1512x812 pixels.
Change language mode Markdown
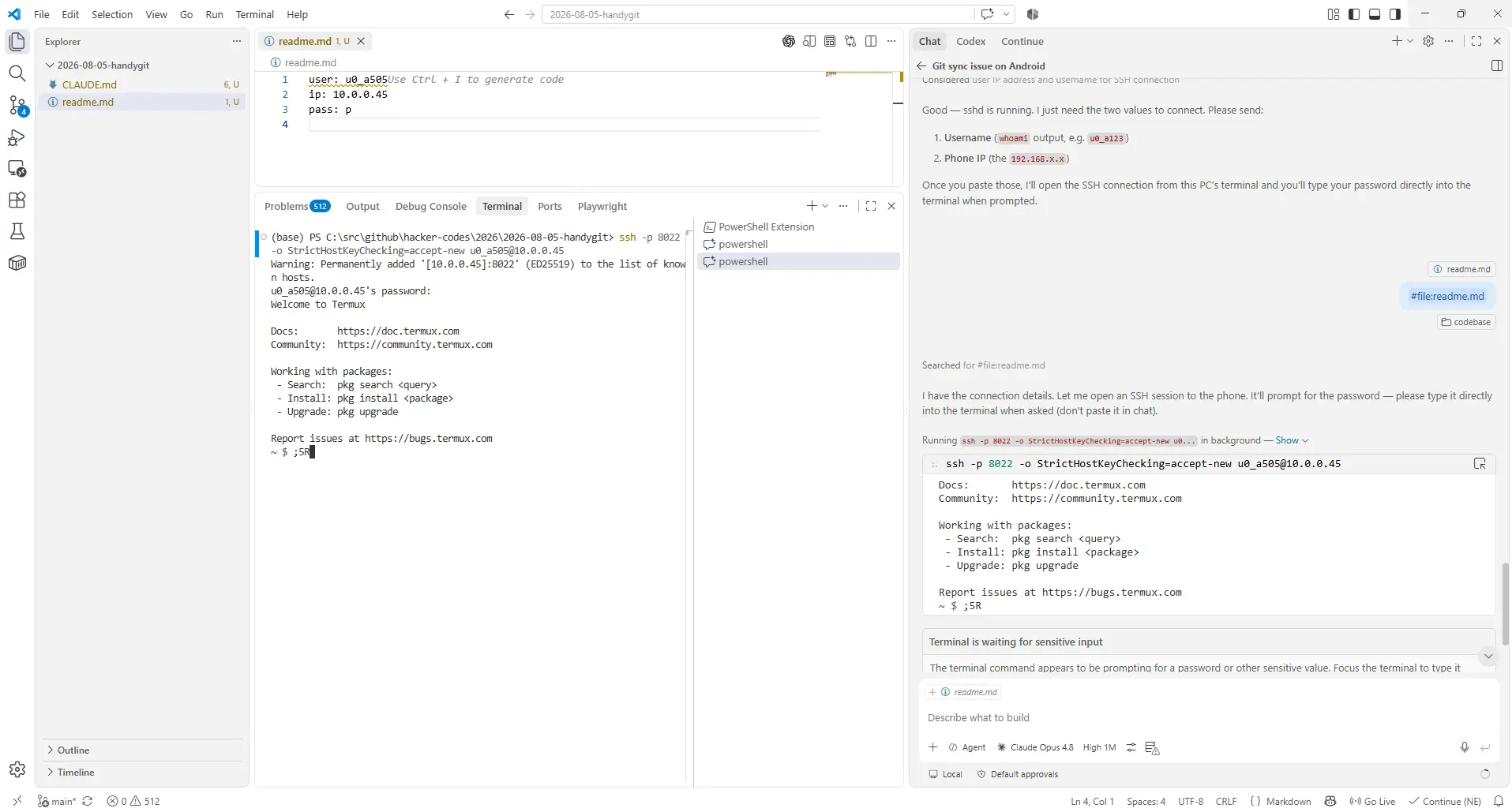coord(1289,801)
